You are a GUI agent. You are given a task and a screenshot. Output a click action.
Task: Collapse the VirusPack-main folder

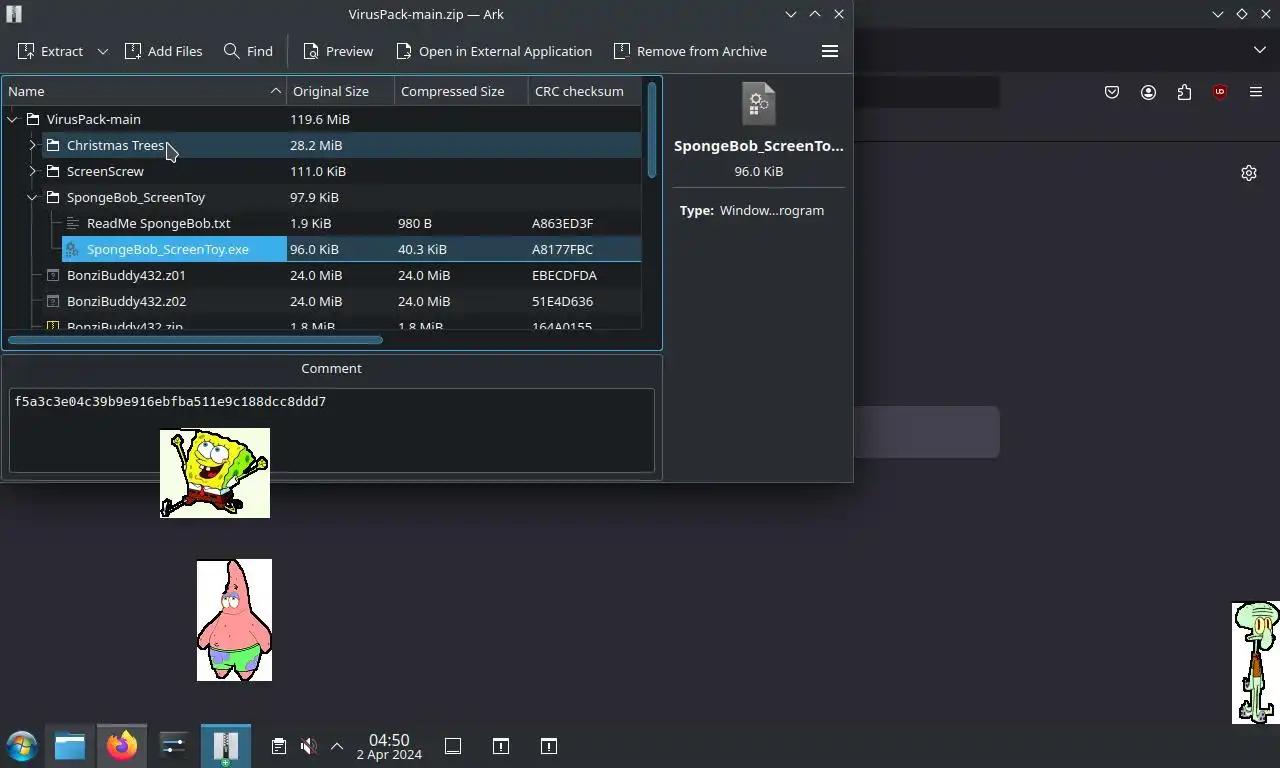(13, 119)
